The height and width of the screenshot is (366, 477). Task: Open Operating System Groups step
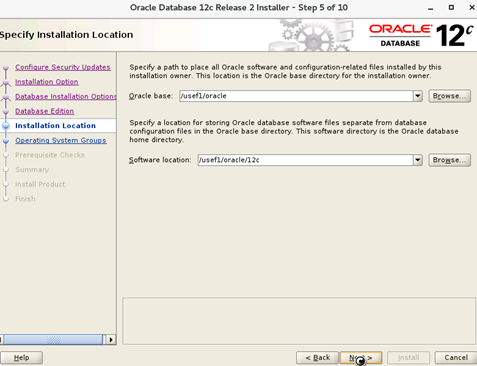coord(61,140)
